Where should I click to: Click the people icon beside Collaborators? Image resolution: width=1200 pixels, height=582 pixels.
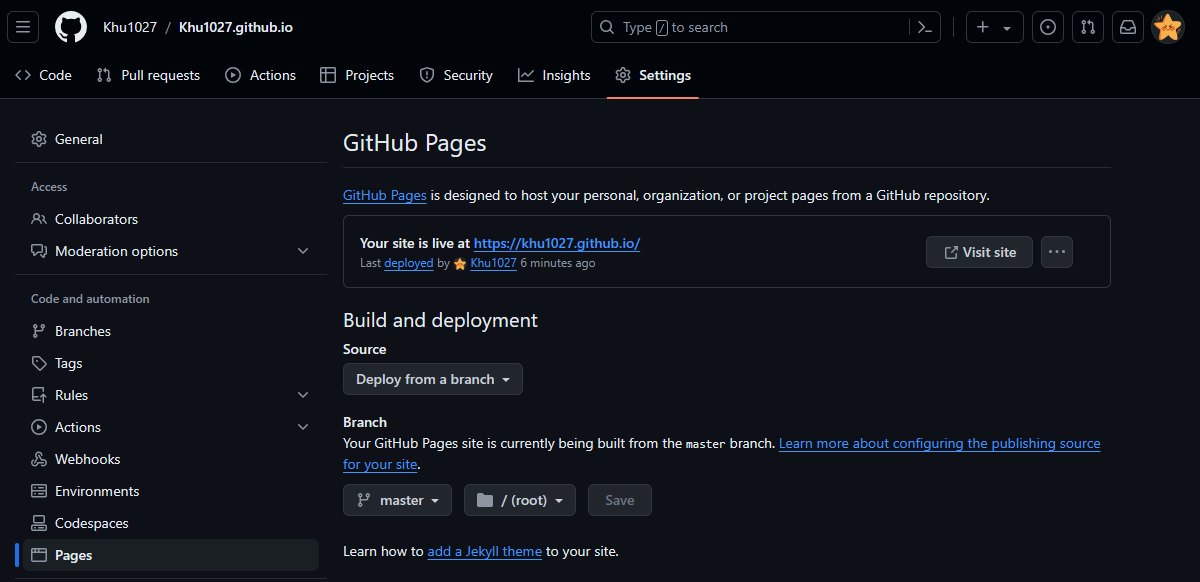coord(39,219)
